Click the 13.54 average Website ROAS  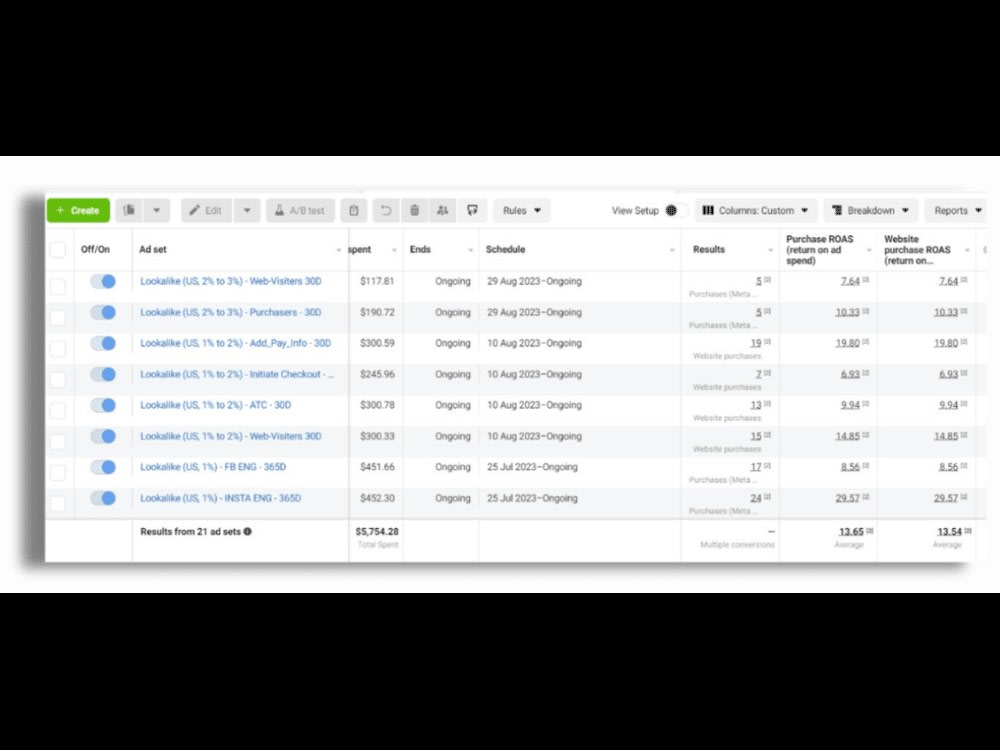point(950,531)
